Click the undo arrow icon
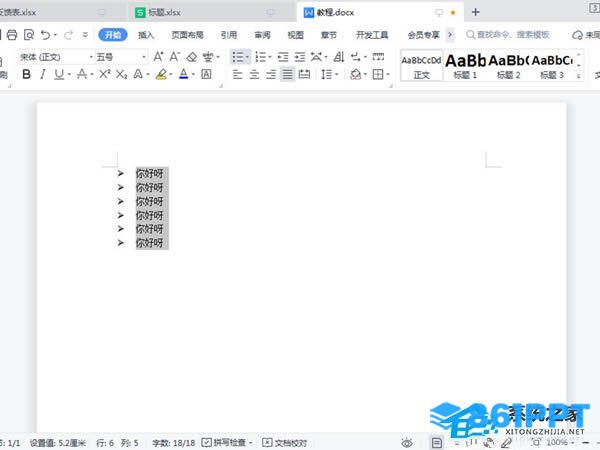This screenshot has height=450, width=600. coord(46,35)
